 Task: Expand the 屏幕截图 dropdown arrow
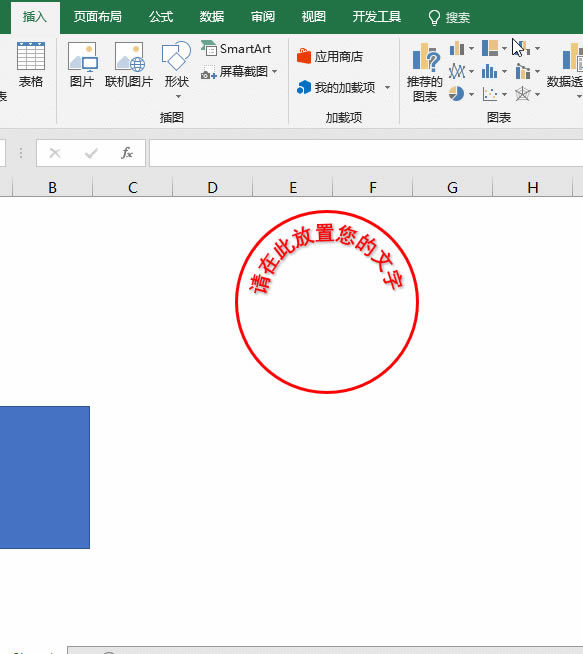(274, 72)
